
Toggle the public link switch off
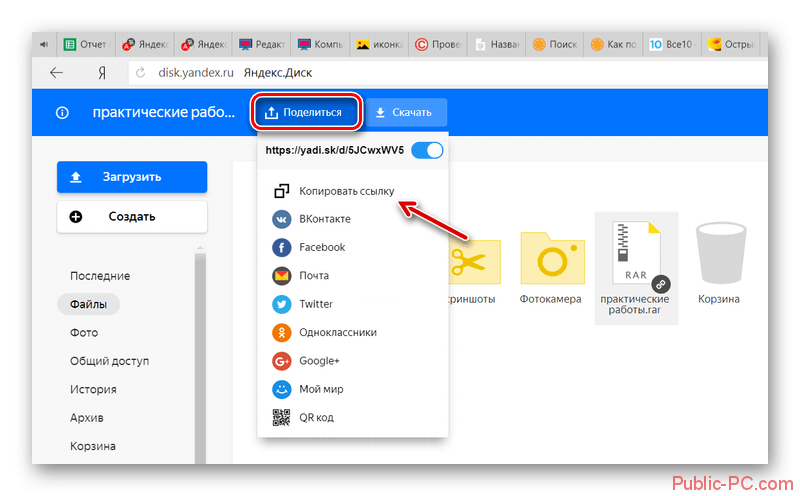(x=427, y=151)
